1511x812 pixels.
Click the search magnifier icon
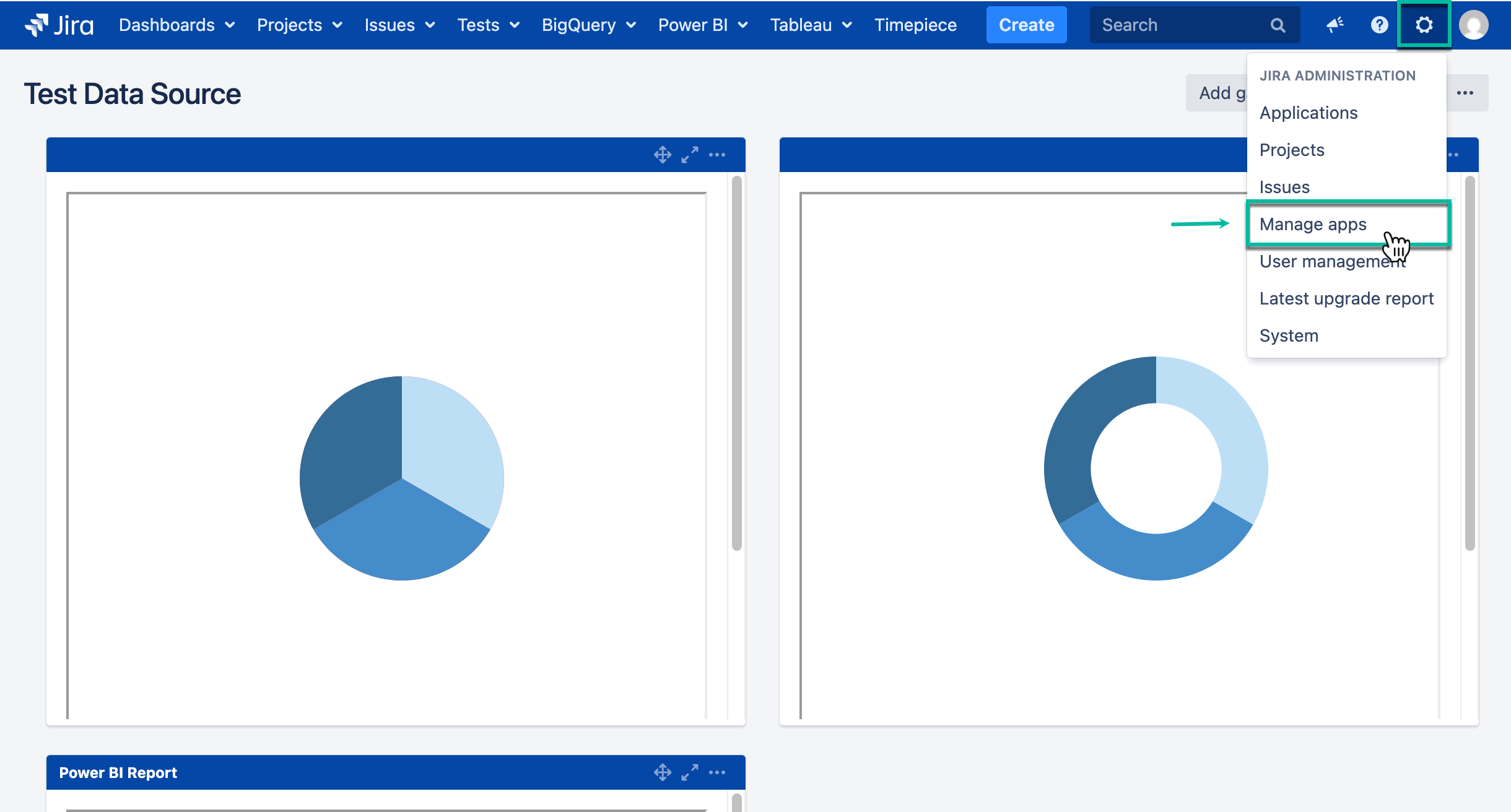[1278, 25]
